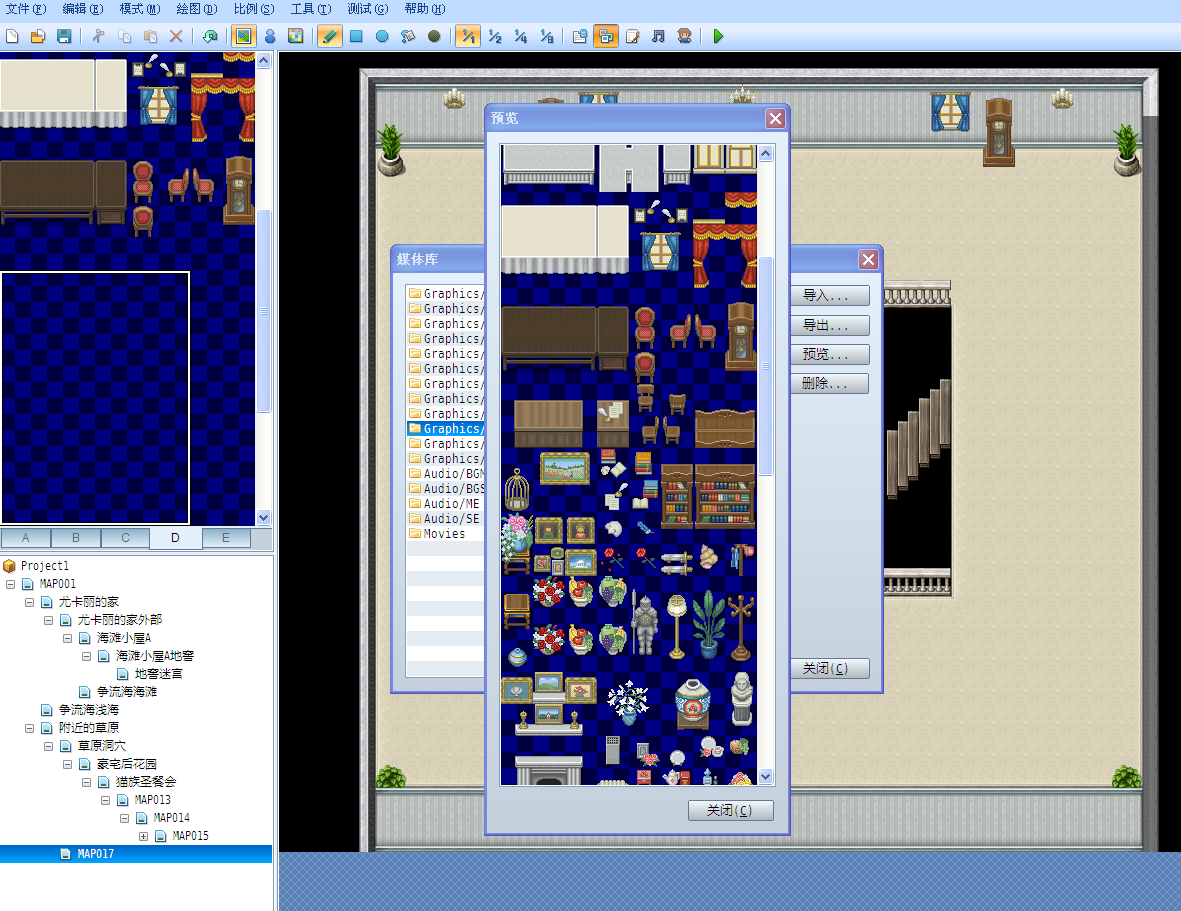
Task: Select the shadow pen tool
Action: [x=434, y=36]
